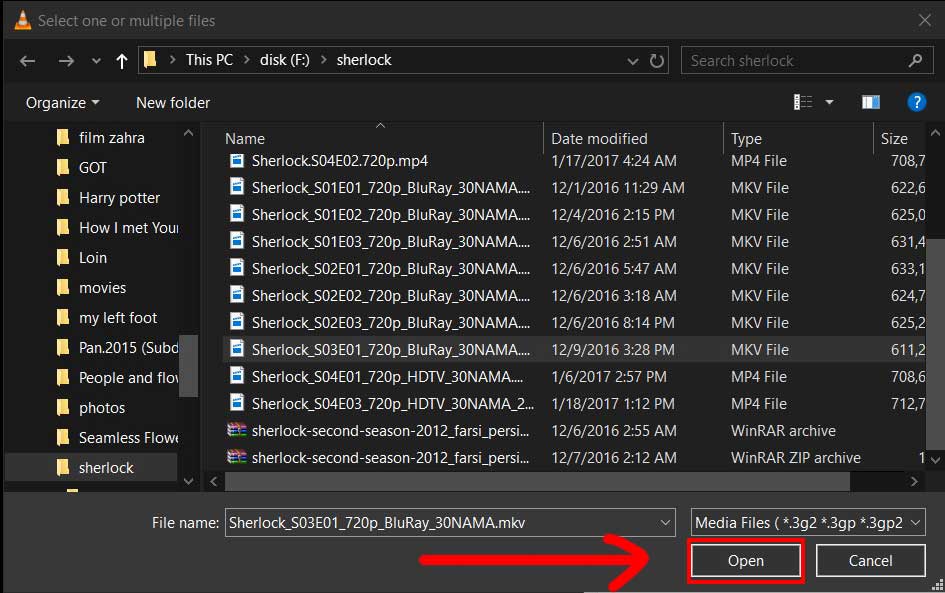Viewport: 945px width, 593px height.
Task: Click the horizontal scrollbar of file list
Action: pos(537,481)
